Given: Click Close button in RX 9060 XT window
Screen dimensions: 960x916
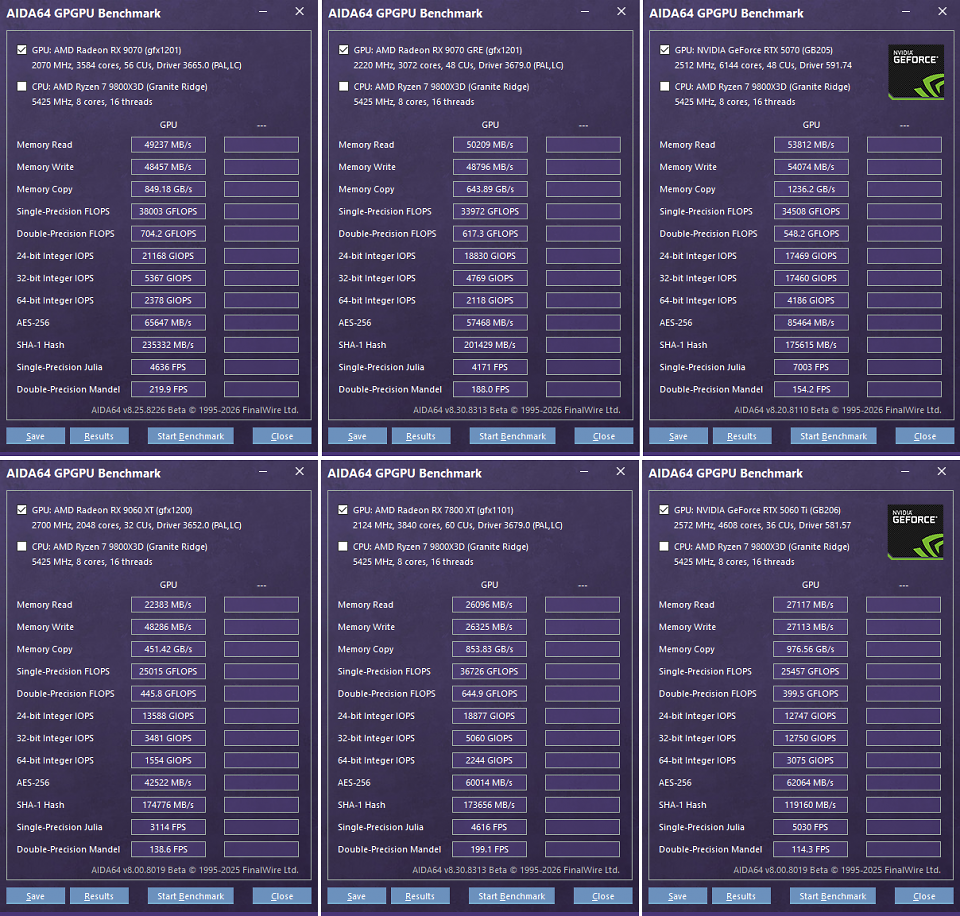Looking at the screenshot, I should click(x=282, y=896).
